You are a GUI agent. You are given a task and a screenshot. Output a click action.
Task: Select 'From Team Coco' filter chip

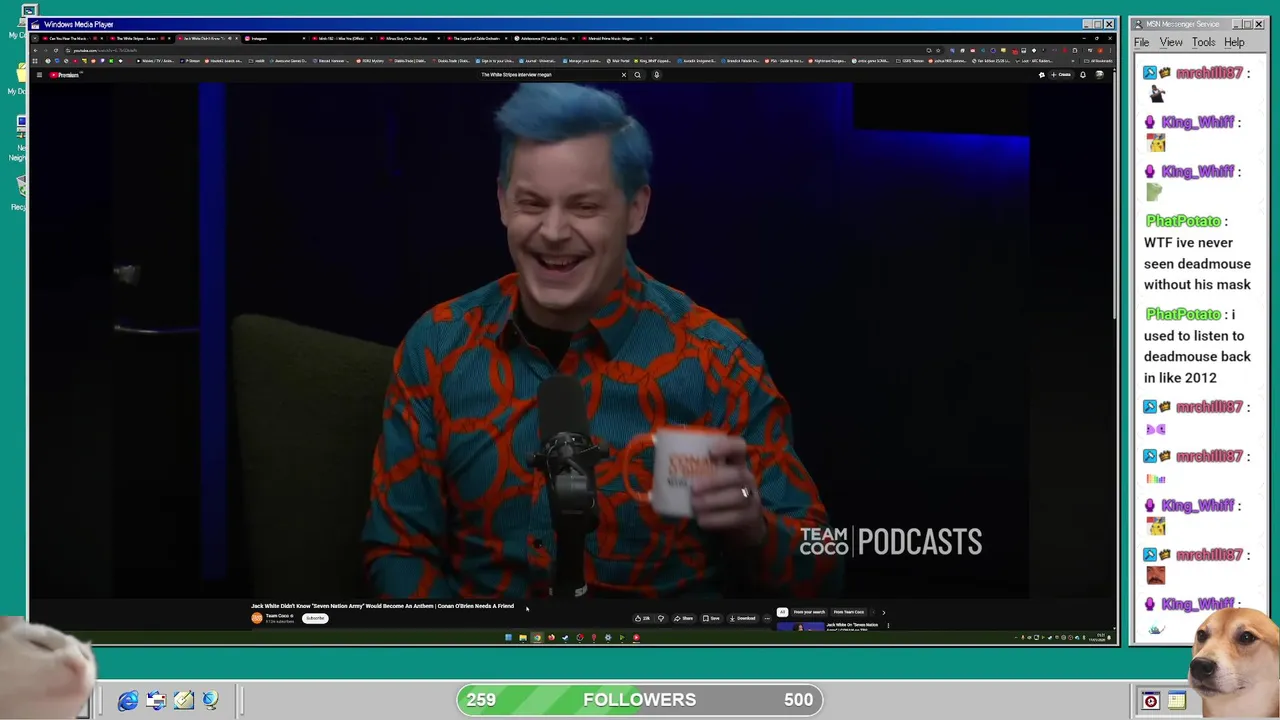(x=849, y=612)
